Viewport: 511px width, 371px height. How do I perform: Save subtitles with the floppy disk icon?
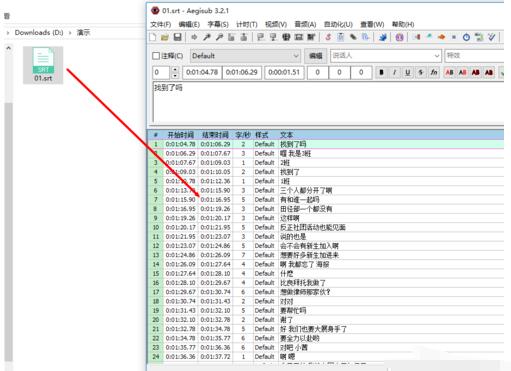[x=177, y=37]
